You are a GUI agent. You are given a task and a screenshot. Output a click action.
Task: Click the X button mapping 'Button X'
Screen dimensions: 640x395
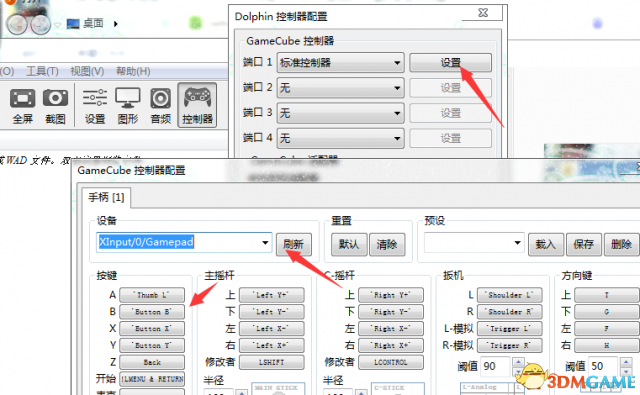click(152, 328)
